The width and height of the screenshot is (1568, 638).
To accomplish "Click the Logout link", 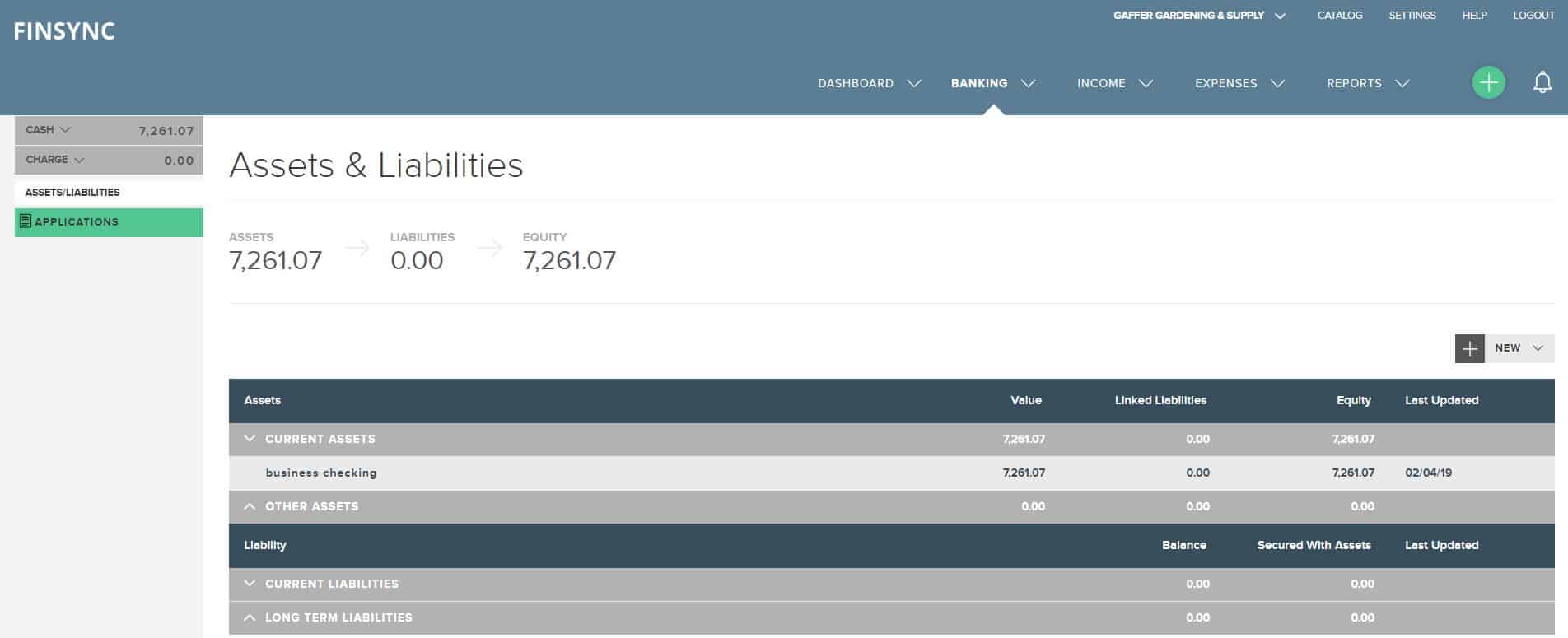I will click(x=1533, y=16).
